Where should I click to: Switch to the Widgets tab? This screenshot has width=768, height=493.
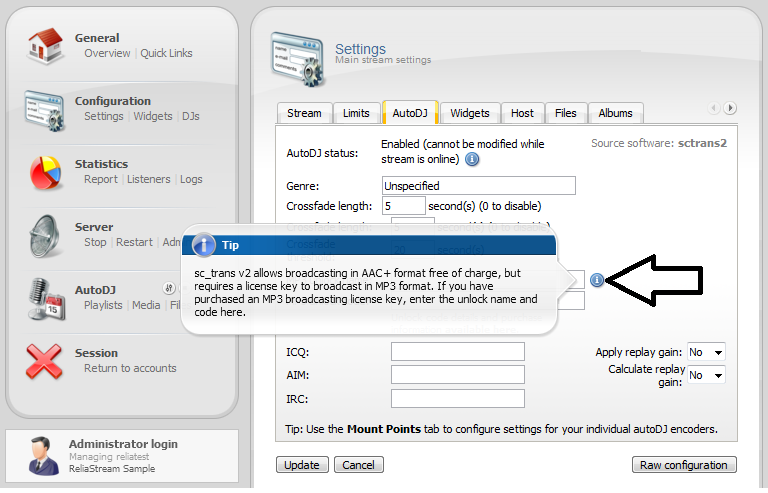tap(470, 113)
